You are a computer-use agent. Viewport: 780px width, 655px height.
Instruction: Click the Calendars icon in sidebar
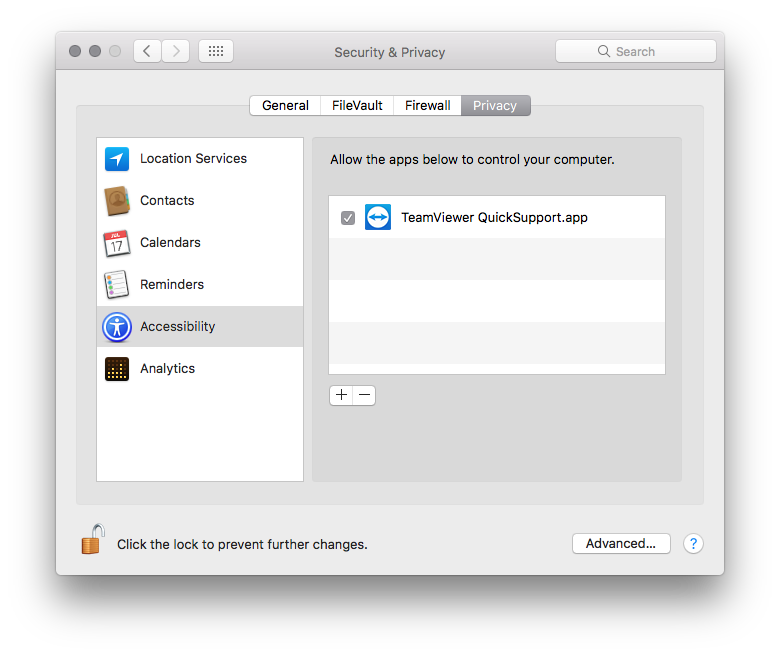(117, 243)
